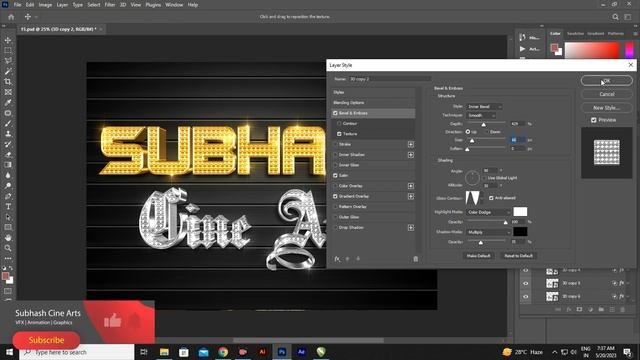Confirm the Layer Style with OK

[x=607, y=81]
